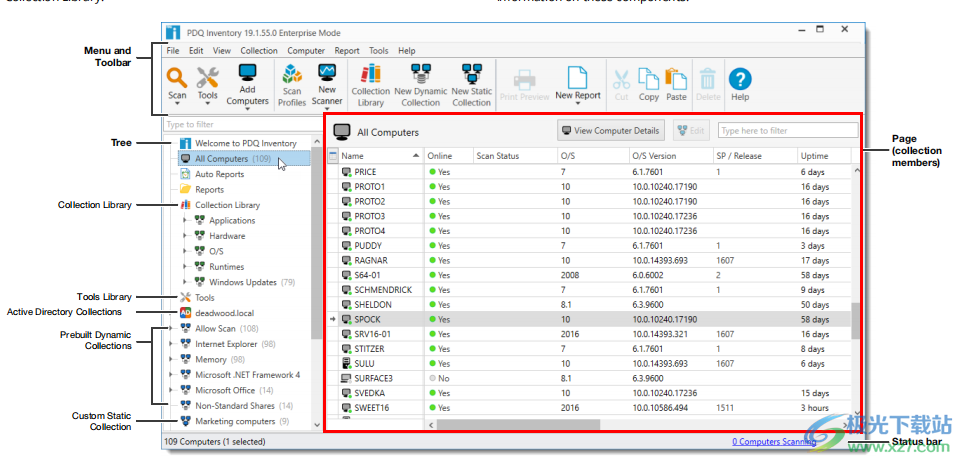Click the Edit collection button
Image resolution: width=963 pixels, height=463 pixels.
[x=691, y=131]
